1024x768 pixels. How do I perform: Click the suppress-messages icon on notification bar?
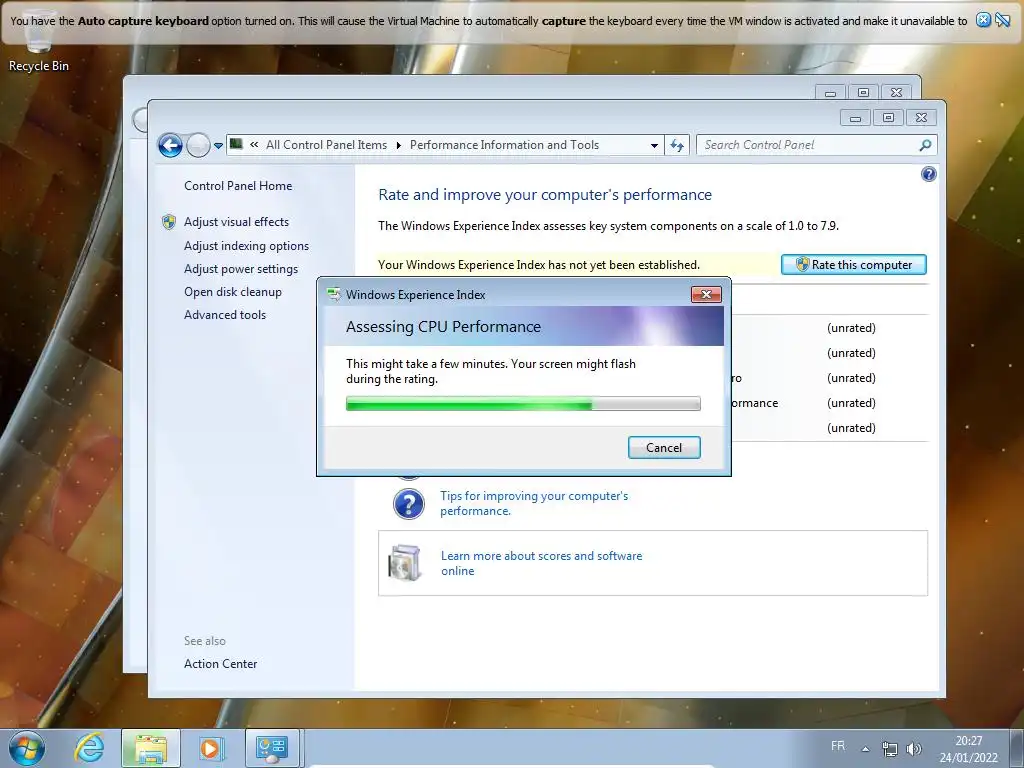[x=1002, y=20]
